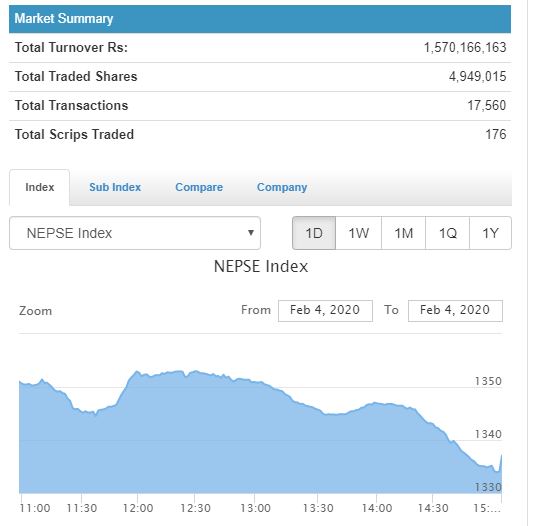537x526 pixels.
Task: Click the From date field
Action: tap(325, 311)
